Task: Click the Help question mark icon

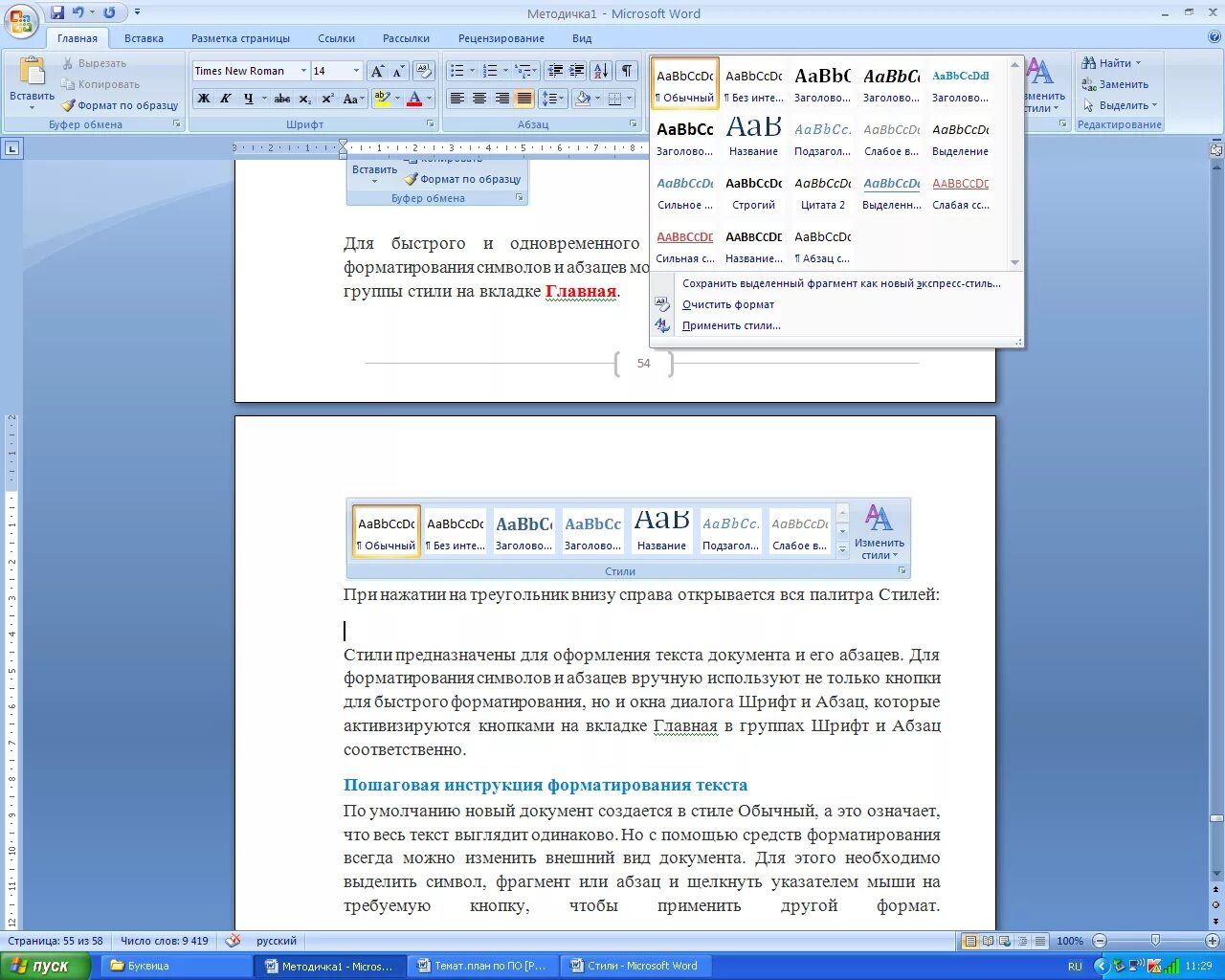Action: (x=1214, y=37)
